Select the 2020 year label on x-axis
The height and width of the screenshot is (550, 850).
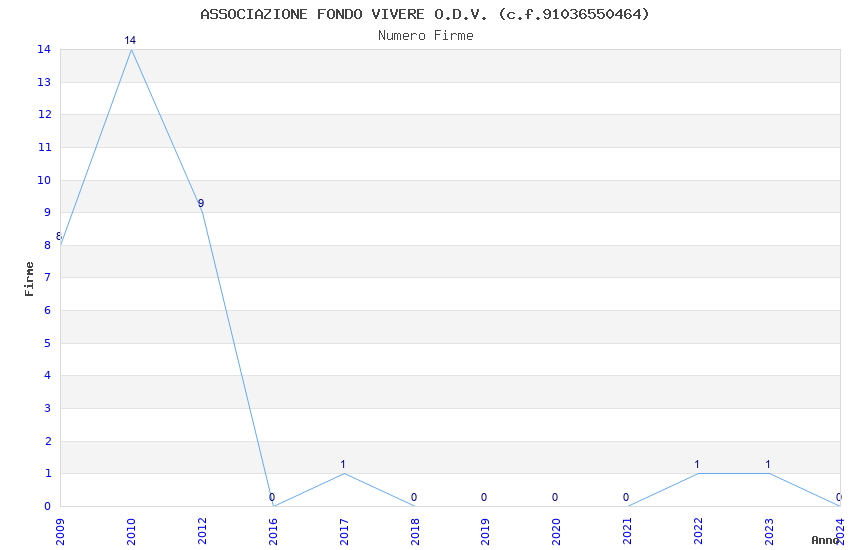(556, 531)
